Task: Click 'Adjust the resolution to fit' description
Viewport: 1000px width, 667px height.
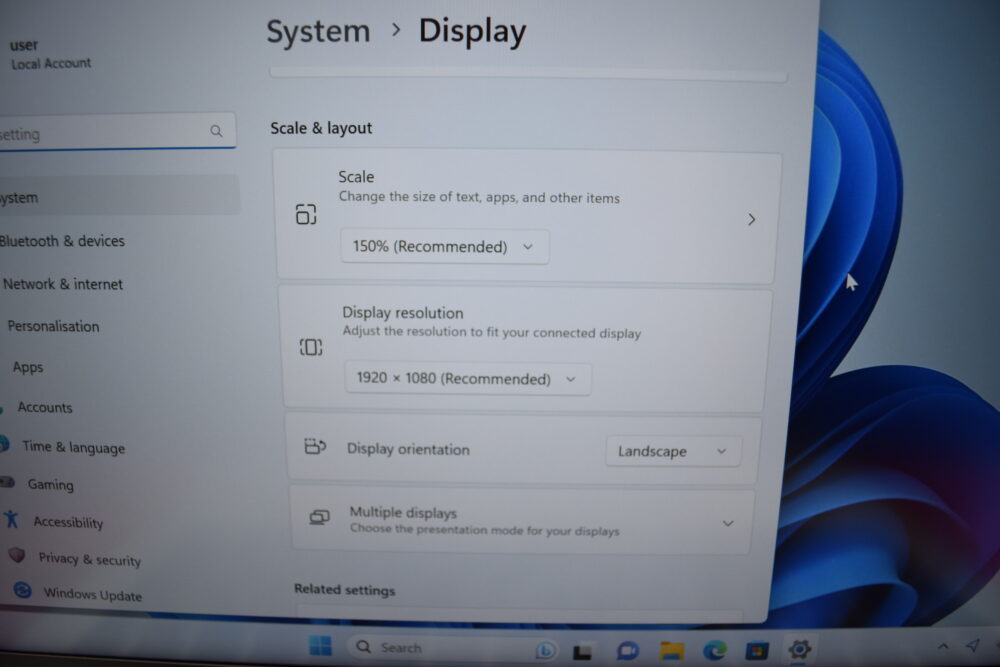Action: click(492, 332)
